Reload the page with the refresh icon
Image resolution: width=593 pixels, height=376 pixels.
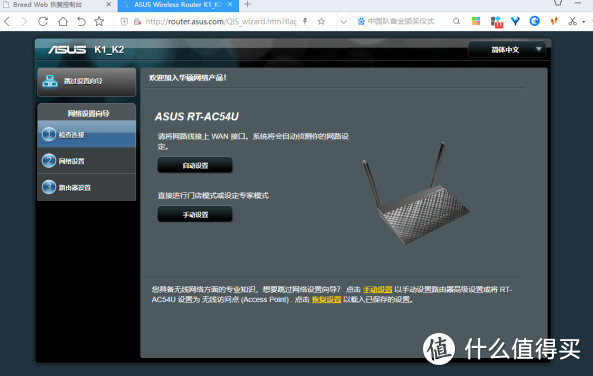[43, 22]
